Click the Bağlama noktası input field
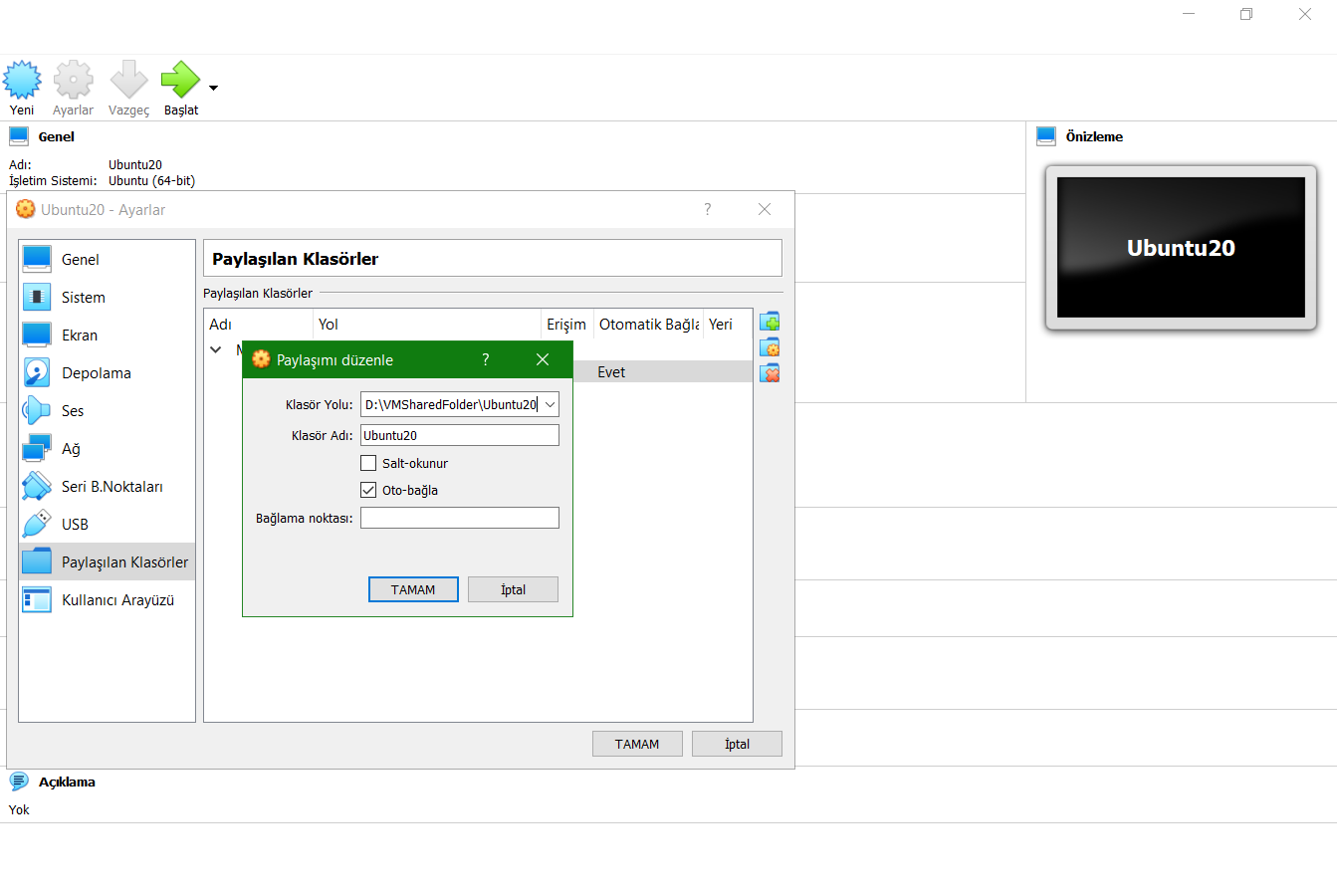Image resolution: width=1337 pixels, height=896 pixels. click(460, 518)
